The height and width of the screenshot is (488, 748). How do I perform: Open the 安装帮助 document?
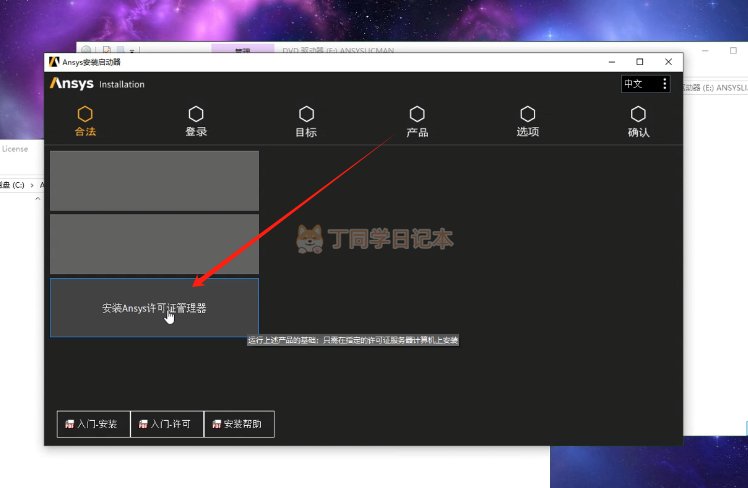pos(239,424)
